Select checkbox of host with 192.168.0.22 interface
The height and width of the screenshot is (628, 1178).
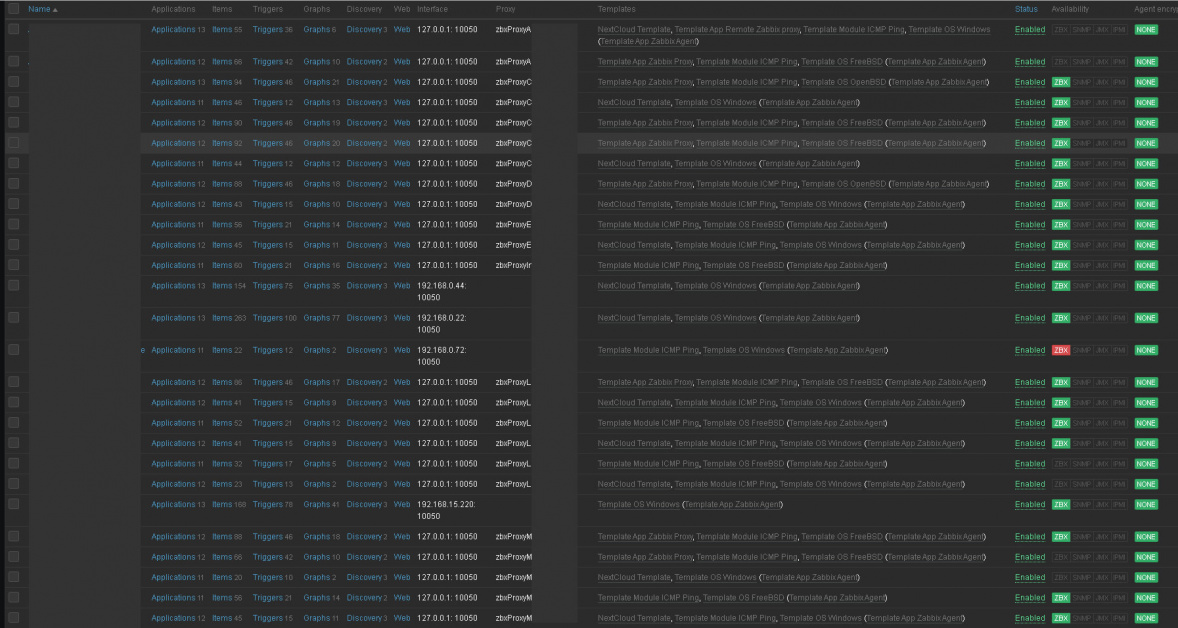pyautogui.click(x=14, y=317)
